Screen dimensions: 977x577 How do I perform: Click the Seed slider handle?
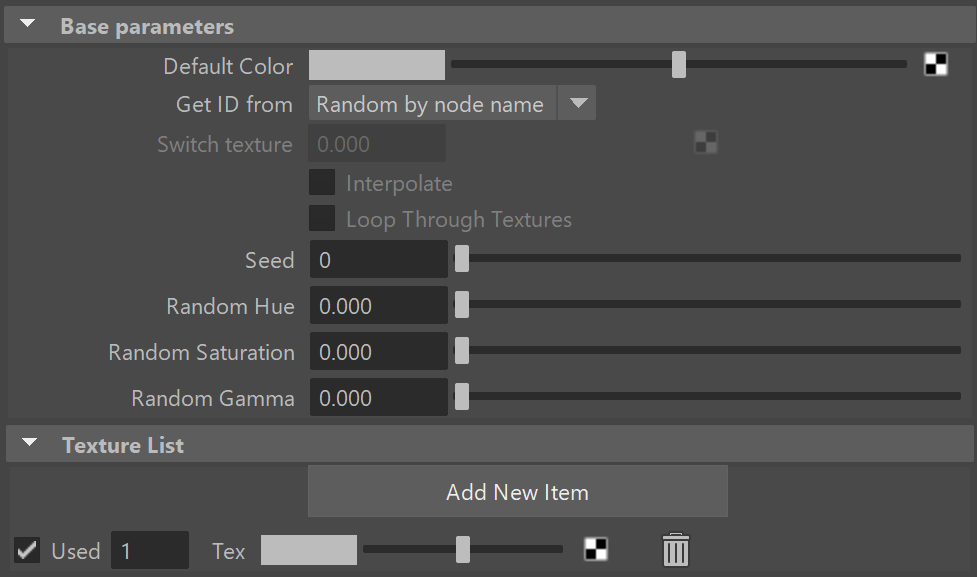pos(462,259)
